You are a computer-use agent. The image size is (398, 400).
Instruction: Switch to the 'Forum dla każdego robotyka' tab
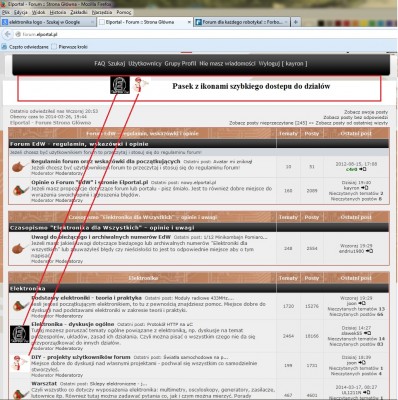coord(242,22)
